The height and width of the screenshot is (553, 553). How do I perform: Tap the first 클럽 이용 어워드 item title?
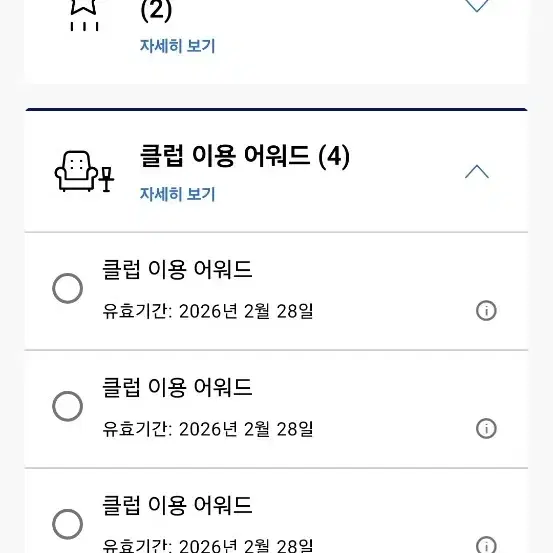(x=177, y=269)
